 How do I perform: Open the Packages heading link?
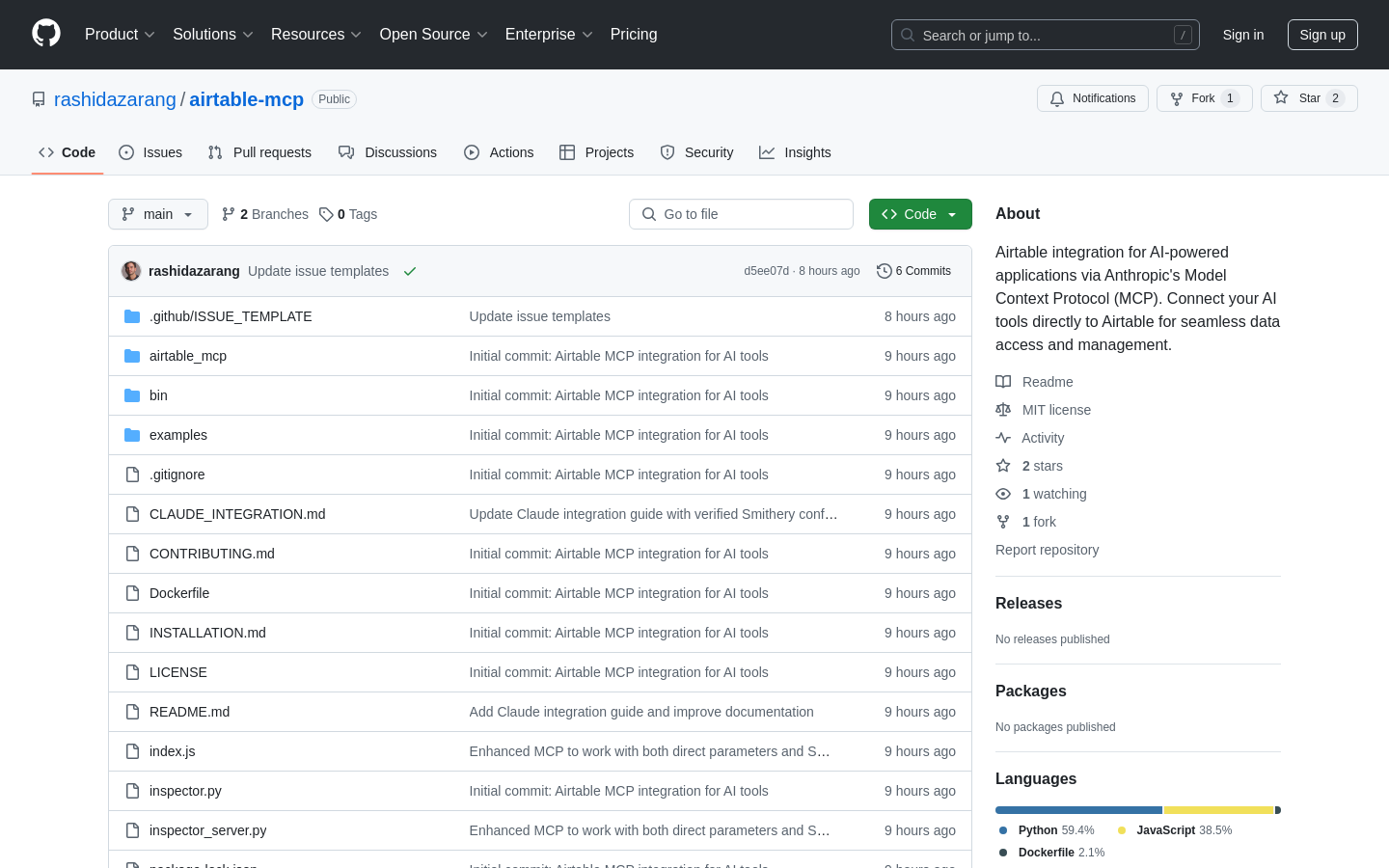click(x=1031, y=692)
